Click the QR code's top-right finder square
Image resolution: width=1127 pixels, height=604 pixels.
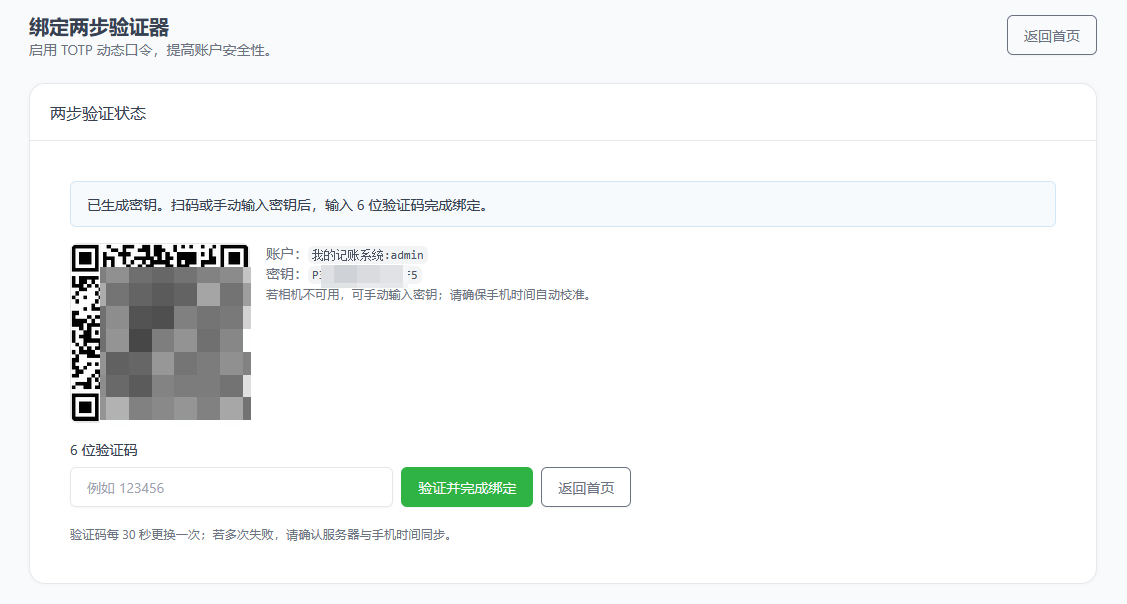click(x=235, y=257)
